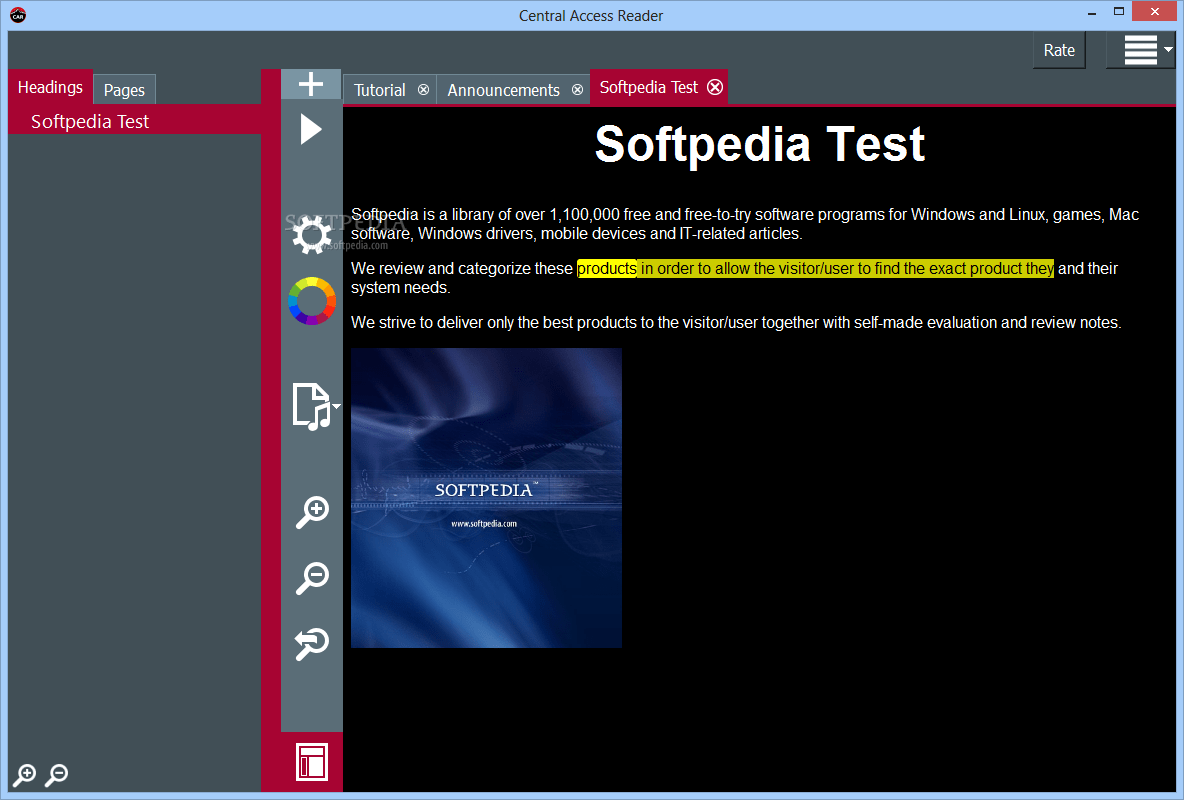Open the hamburger menu dropdown arrow
This screenshot has width=1184, height=800.
coord(1168,49)
